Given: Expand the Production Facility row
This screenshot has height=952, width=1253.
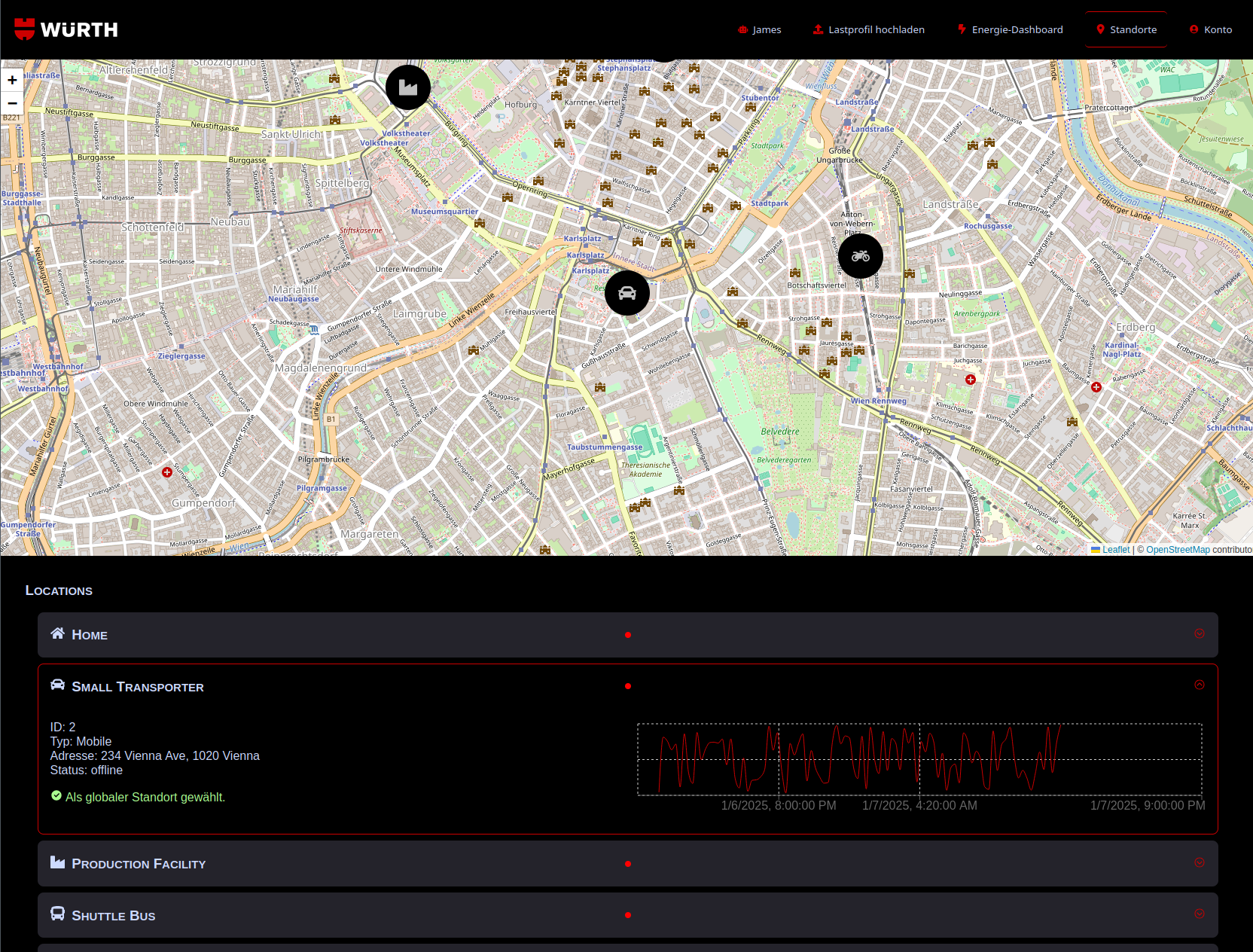Looking at the screenshot, I should [1200, 863].
